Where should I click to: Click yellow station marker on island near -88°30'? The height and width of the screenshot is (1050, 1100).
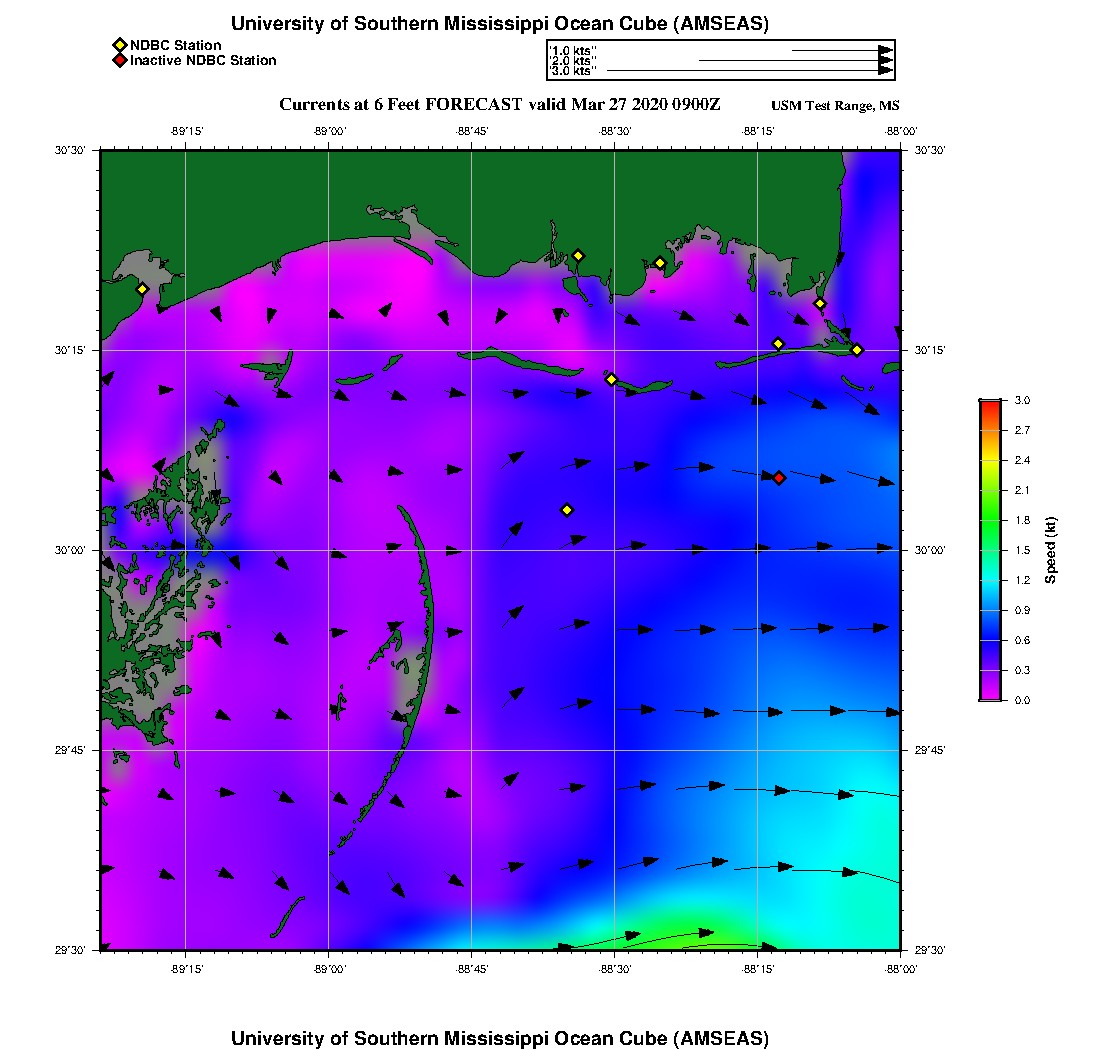pos(611,379)
